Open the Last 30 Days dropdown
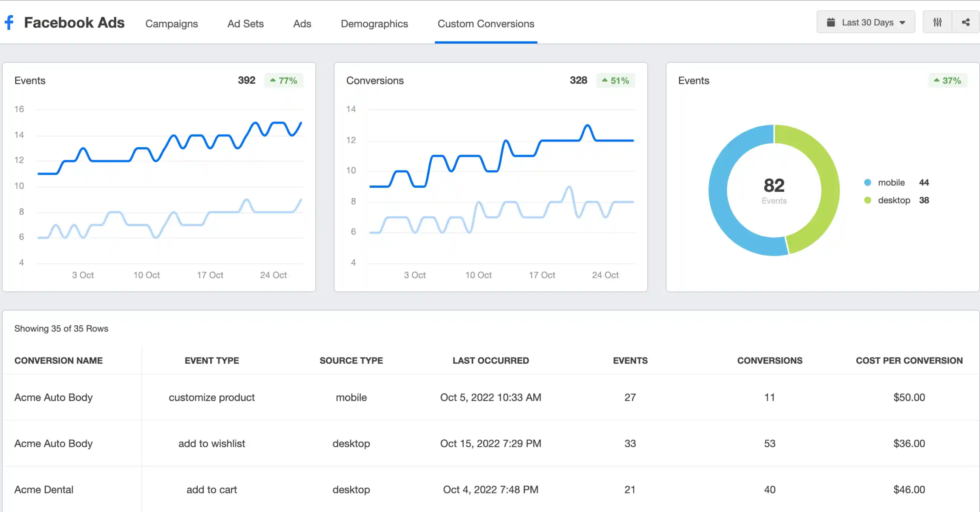The width and height of the screenshot is (980, 512). 866,23
